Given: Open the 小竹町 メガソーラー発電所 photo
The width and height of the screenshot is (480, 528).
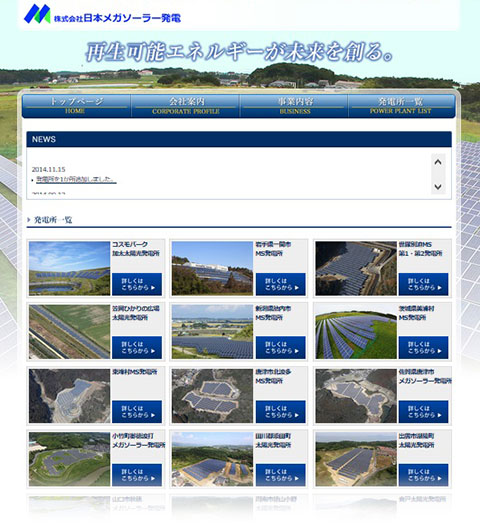Looking at the screenshot, I should (x=69, y=459).
